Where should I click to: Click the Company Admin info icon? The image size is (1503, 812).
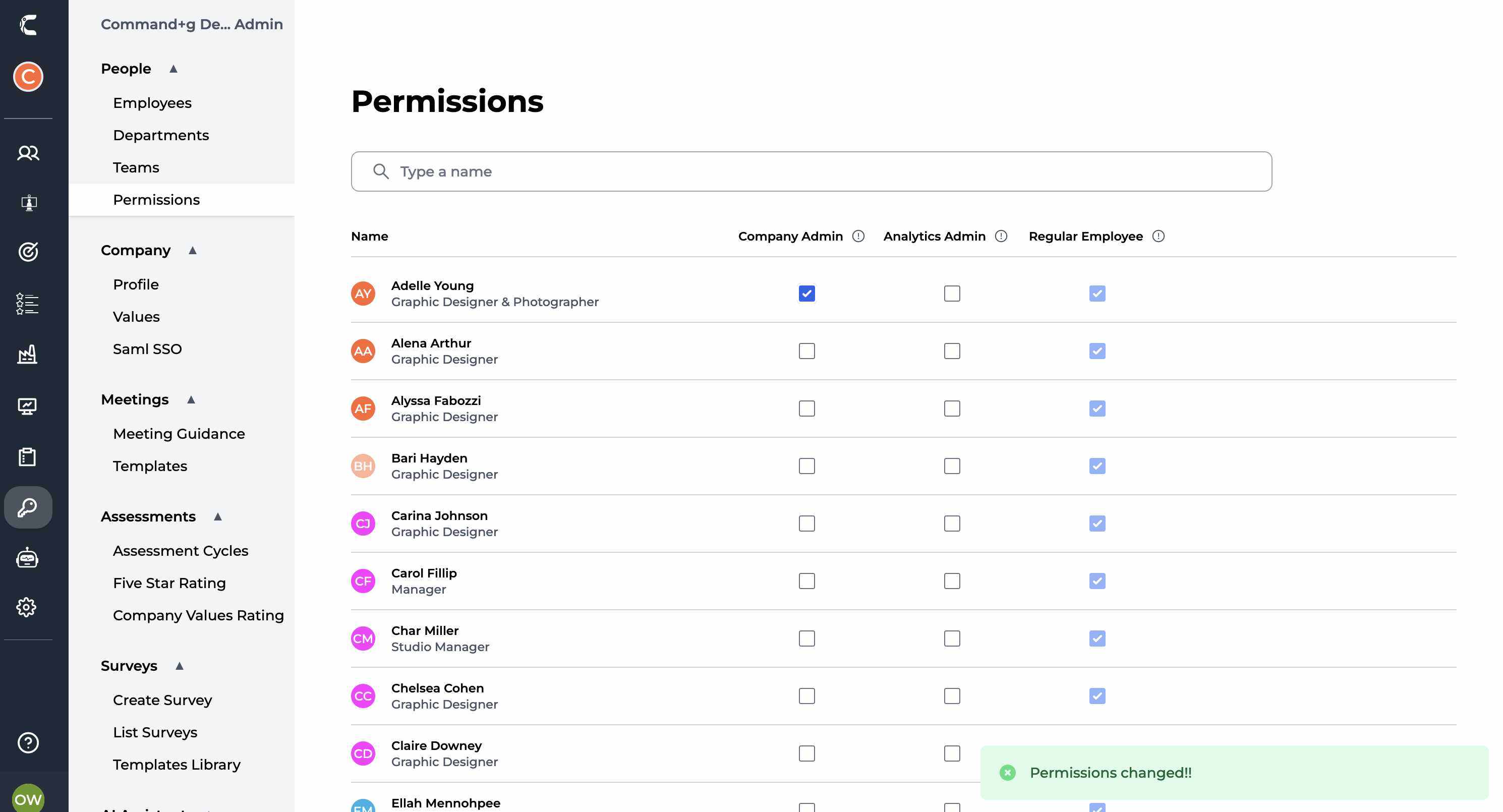point(858,236)
